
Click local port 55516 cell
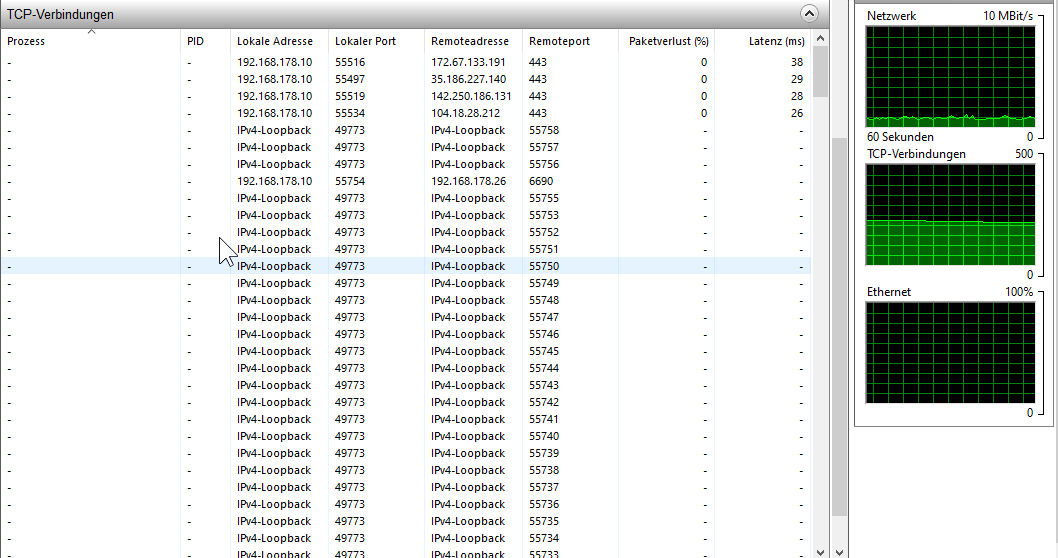pos(350,62)
